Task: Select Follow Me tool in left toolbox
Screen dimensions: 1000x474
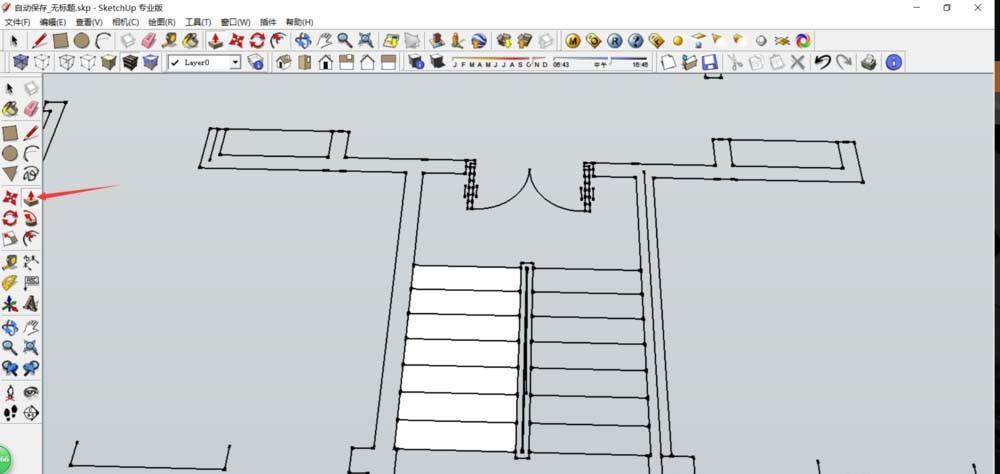Action: coord(31,219)
